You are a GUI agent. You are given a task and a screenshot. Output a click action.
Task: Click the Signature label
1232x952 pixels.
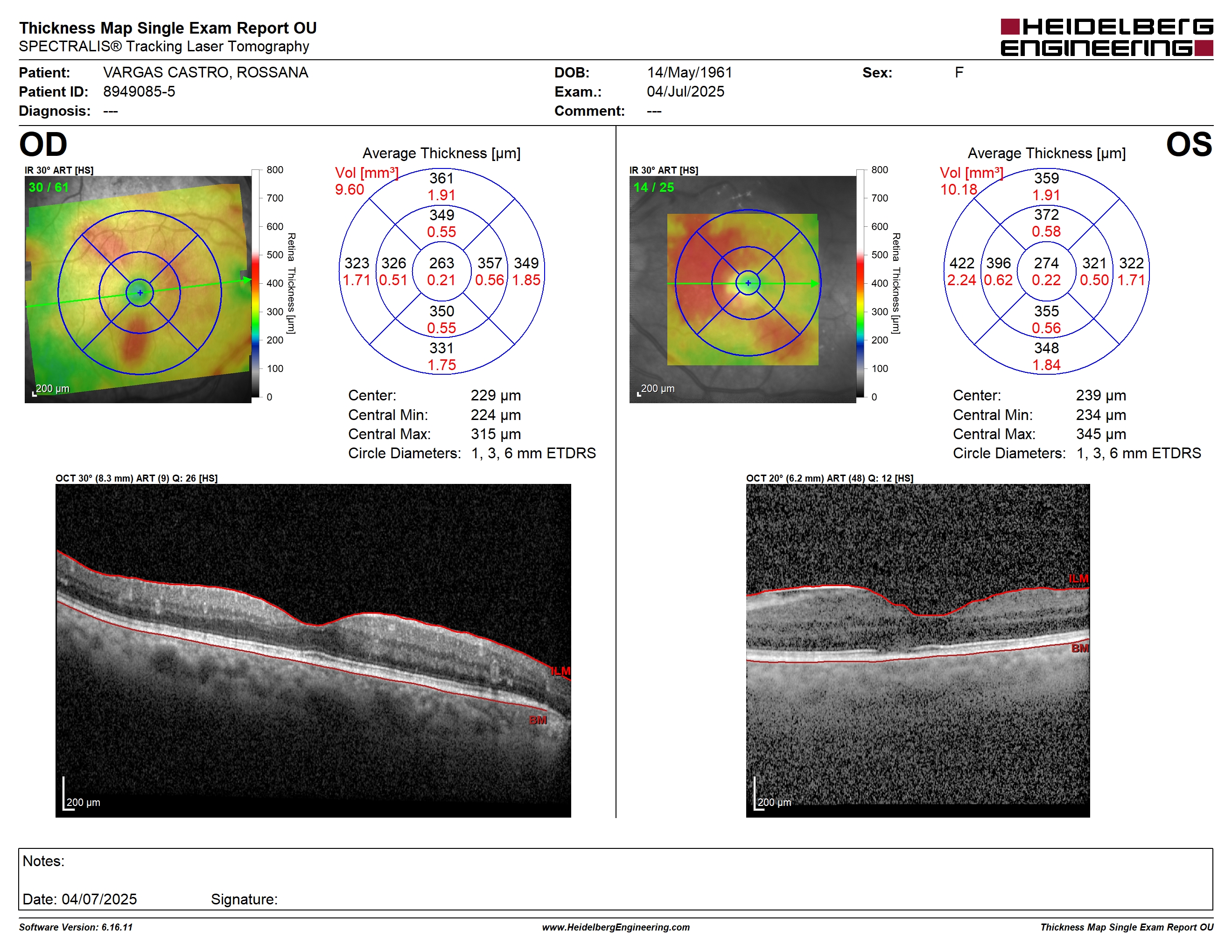click(244, 900)
